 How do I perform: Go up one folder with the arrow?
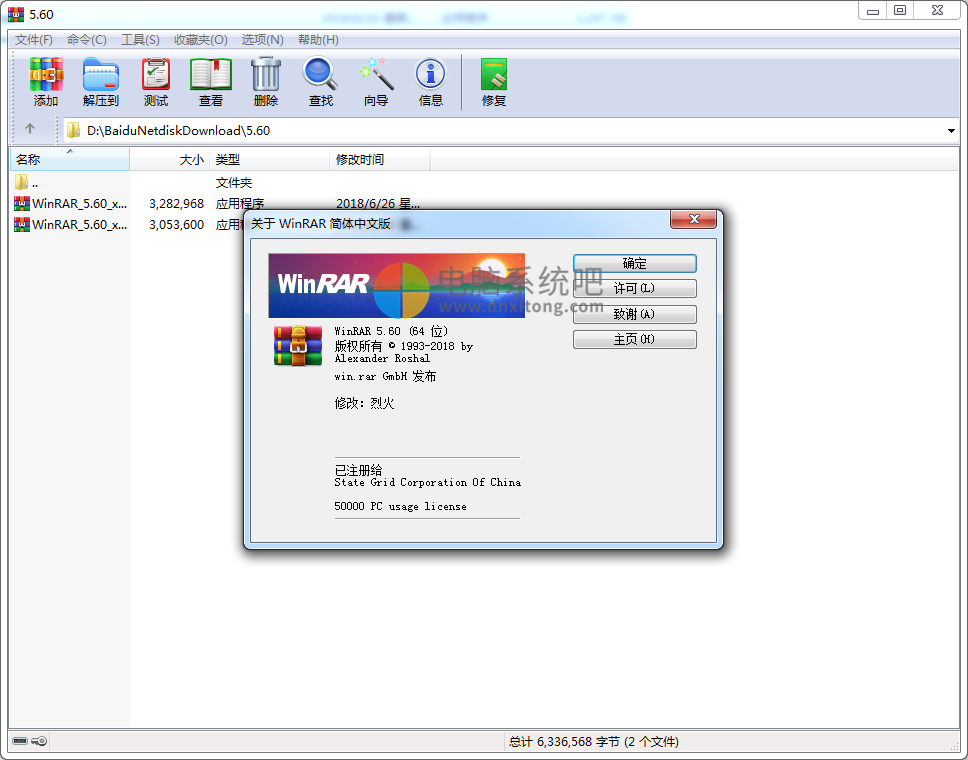click(x=30, y=128)
